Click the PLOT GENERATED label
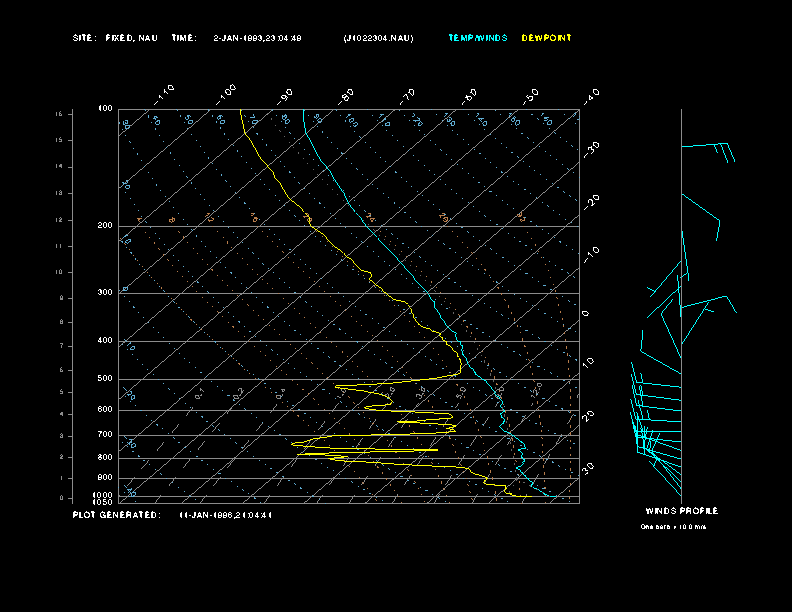The height and width of the screenshot is (612, 792). 115,515
